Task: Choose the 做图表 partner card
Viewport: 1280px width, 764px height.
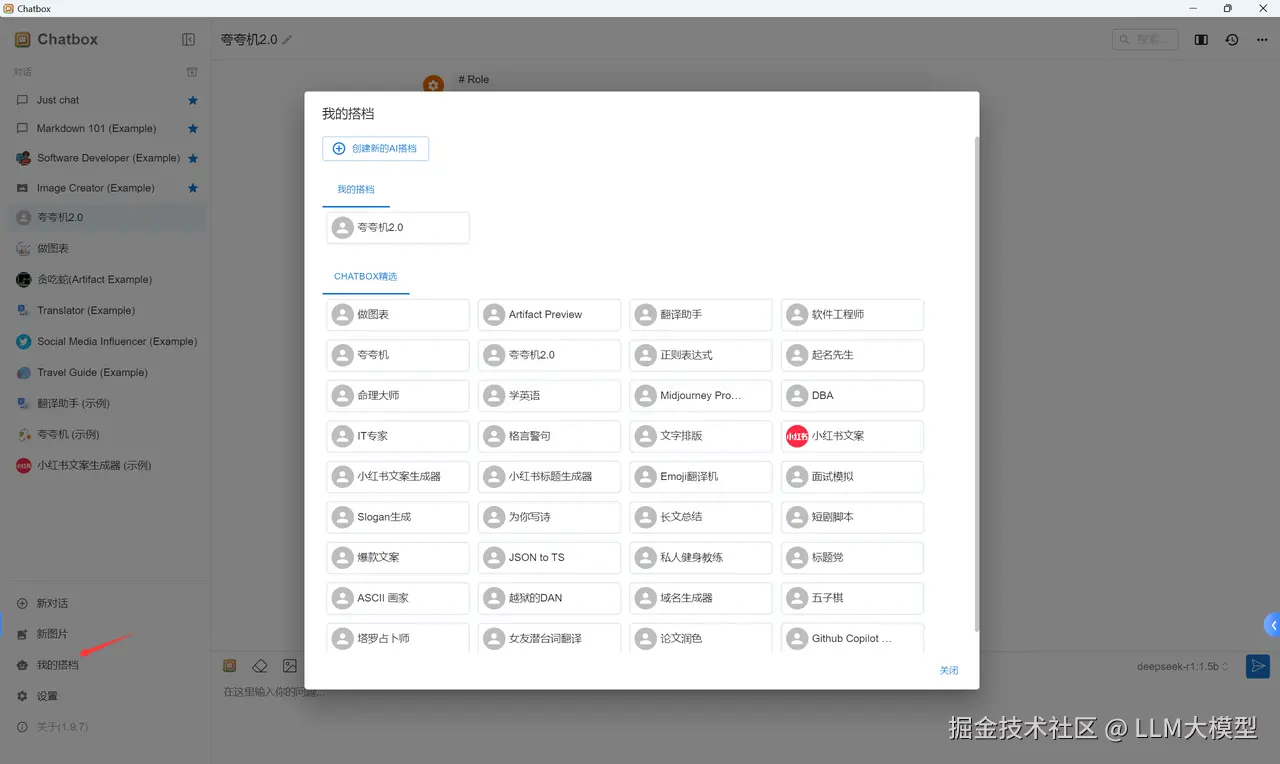Action: (x=398, y=314)
